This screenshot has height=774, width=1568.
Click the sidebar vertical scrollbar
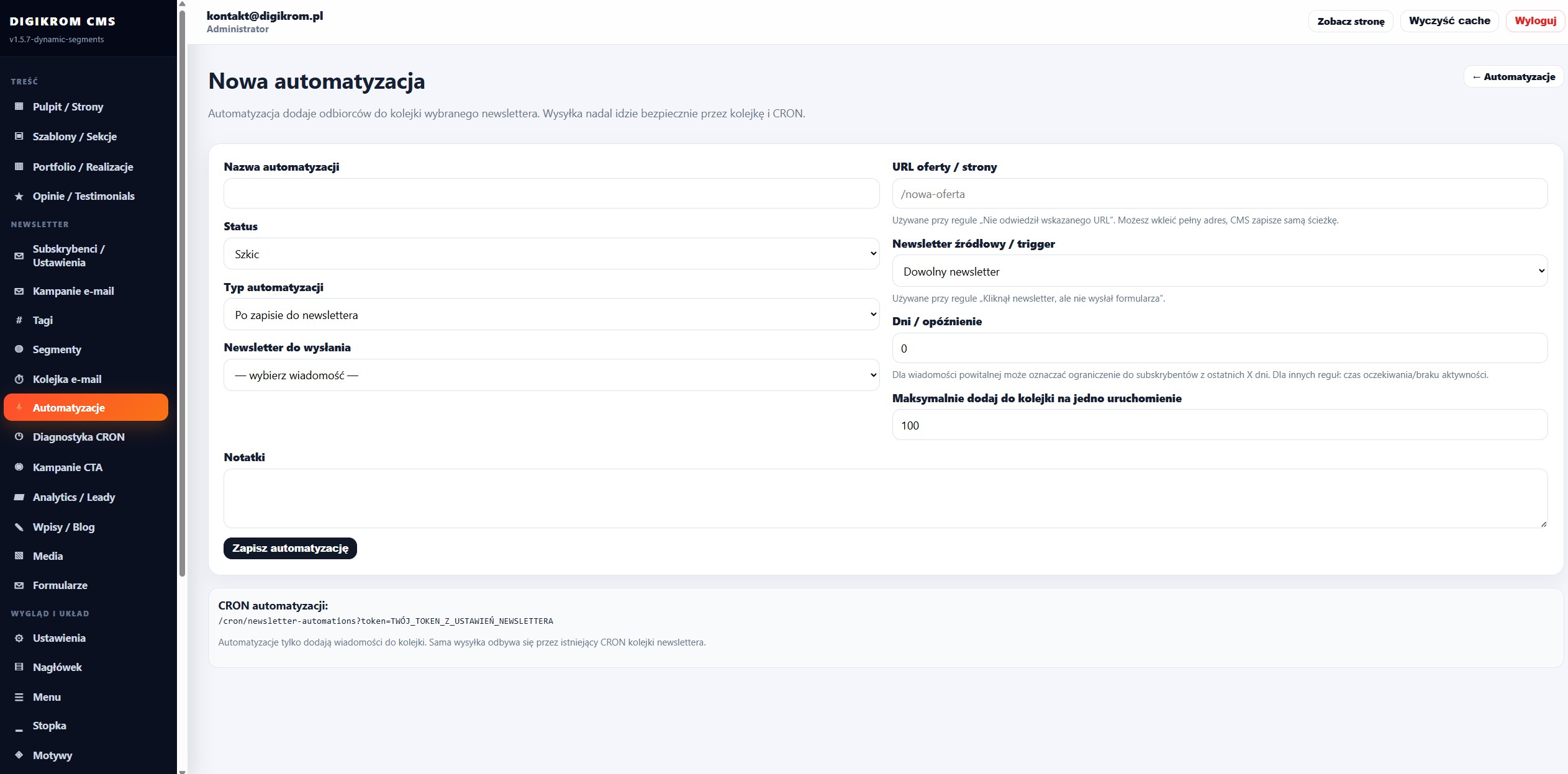pos(182,293)
